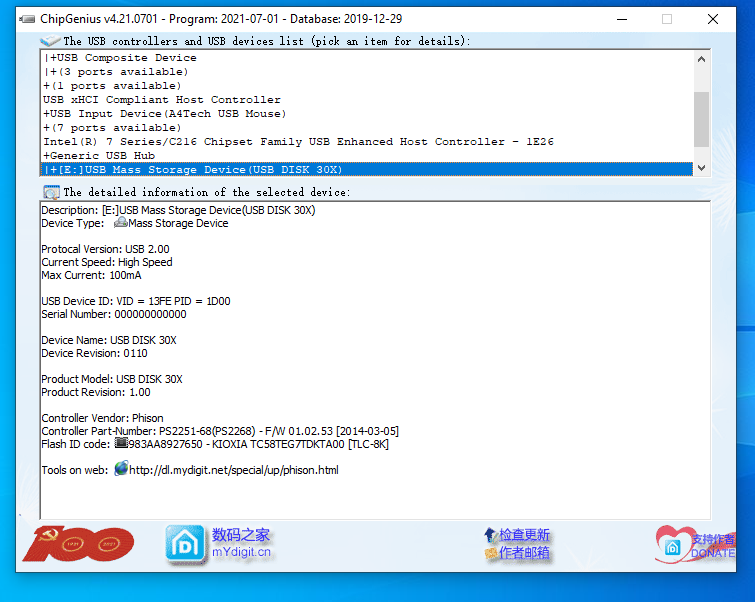Click the globe icon next to Tools on web
755x602 pixels.
pyautogui.click(x=121, y=469)
